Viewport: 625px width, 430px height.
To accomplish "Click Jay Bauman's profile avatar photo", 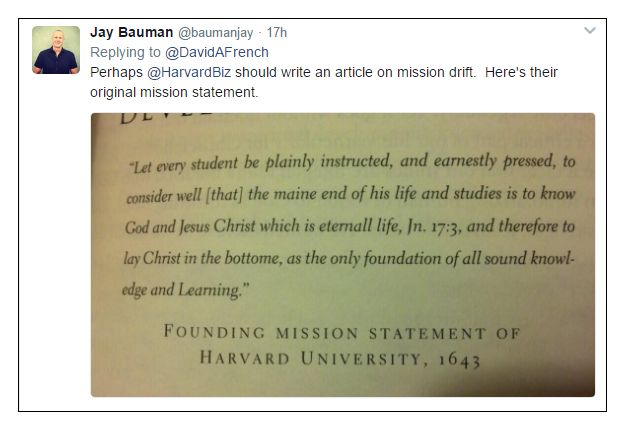I will click(56, 50).
